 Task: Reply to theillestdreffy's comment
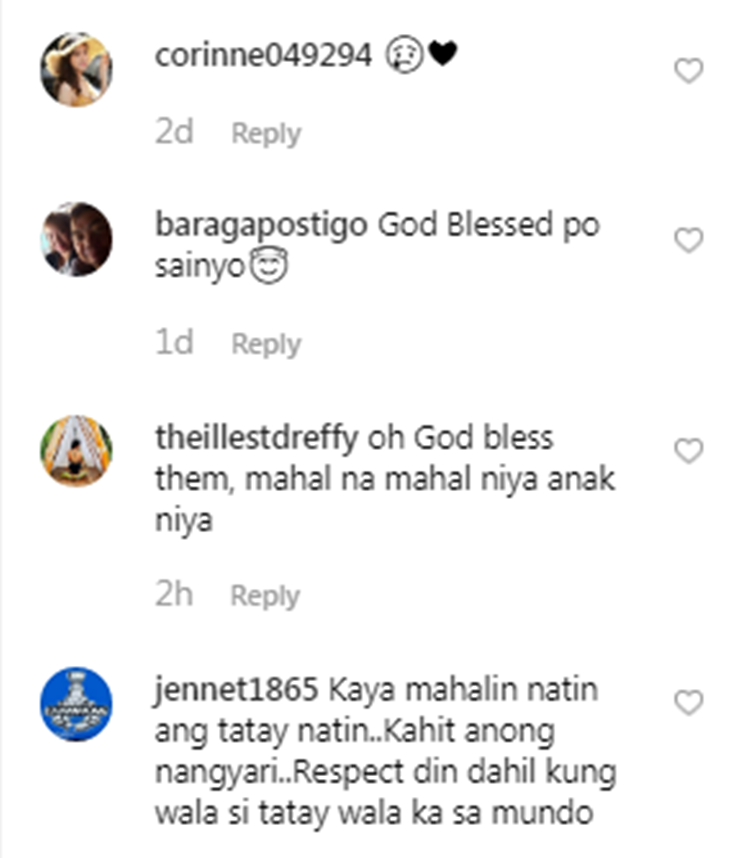coord(265,596)
